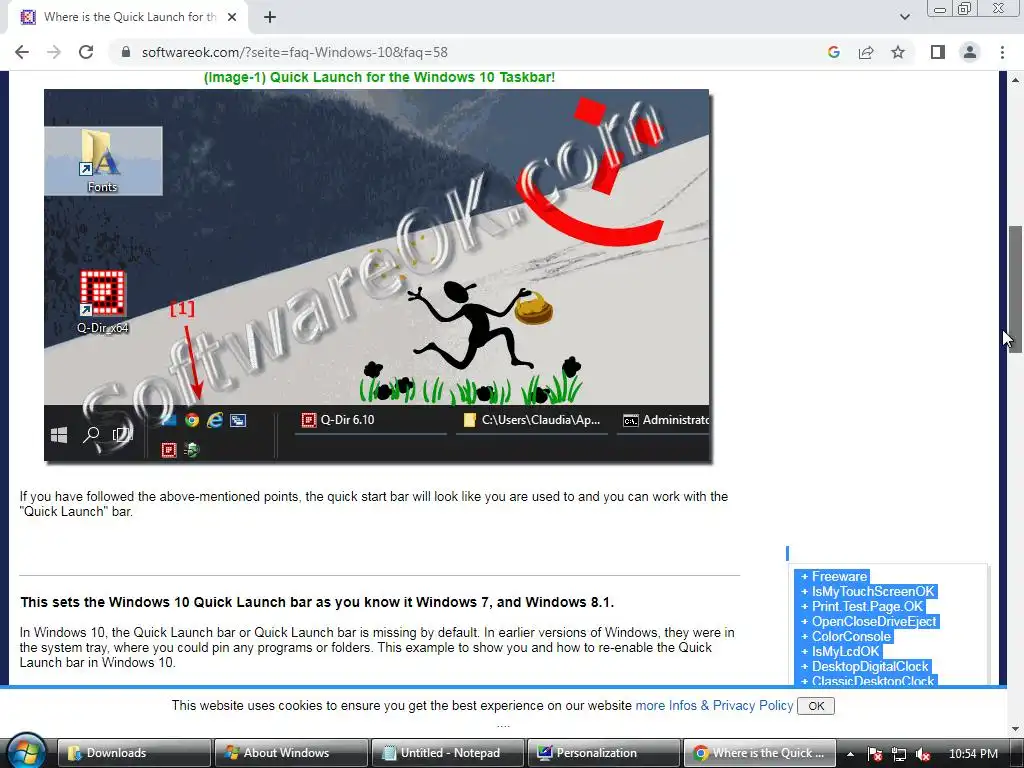
Task: Share this page icon
Action: point(866,52)
